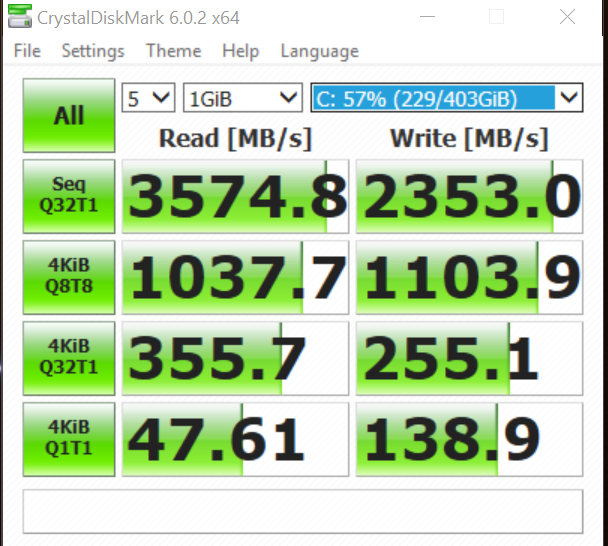
Task: Run all benchmarks with the All button
Action: pos(69,115)
